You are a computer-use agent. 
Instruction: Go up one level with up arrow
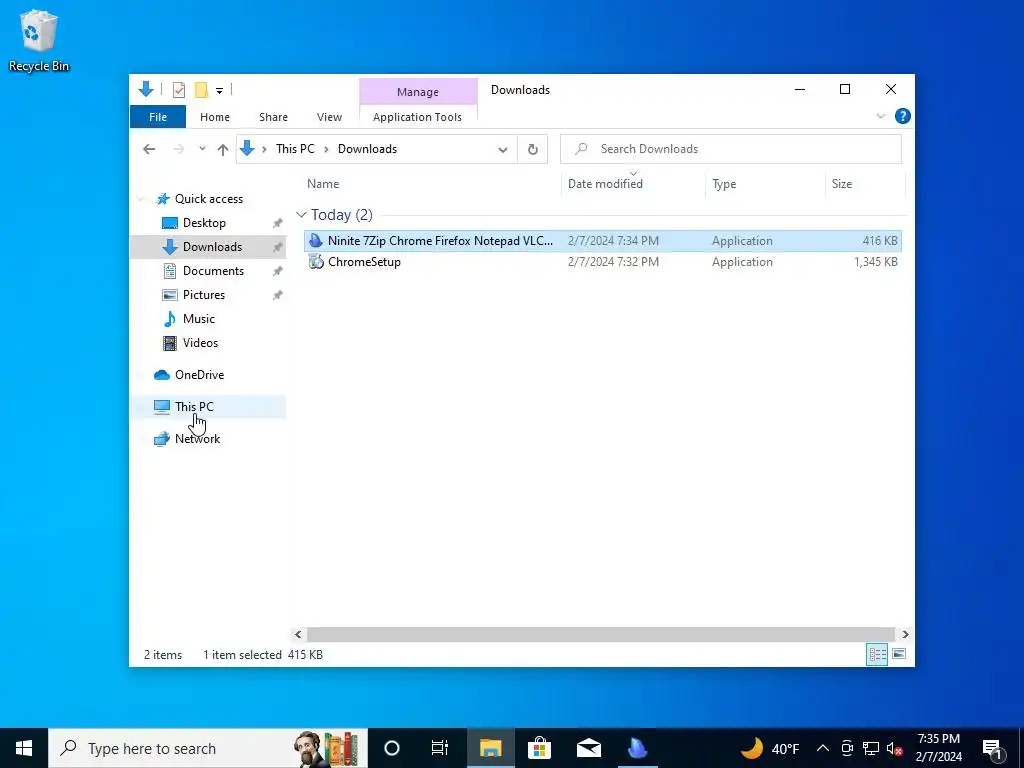[x=223, y=150]
